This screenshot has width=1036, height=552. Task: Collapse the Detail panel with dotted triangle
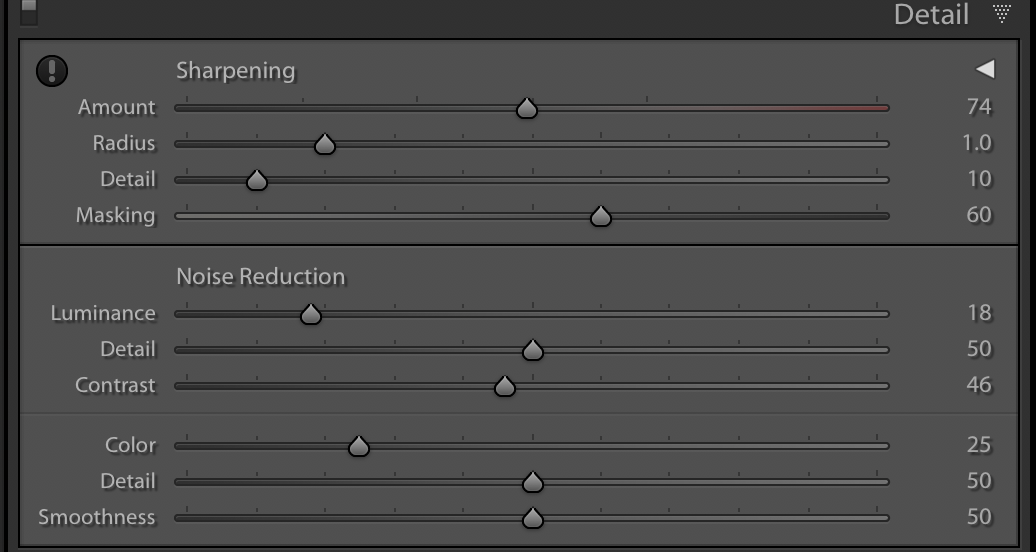(1002, 13)
